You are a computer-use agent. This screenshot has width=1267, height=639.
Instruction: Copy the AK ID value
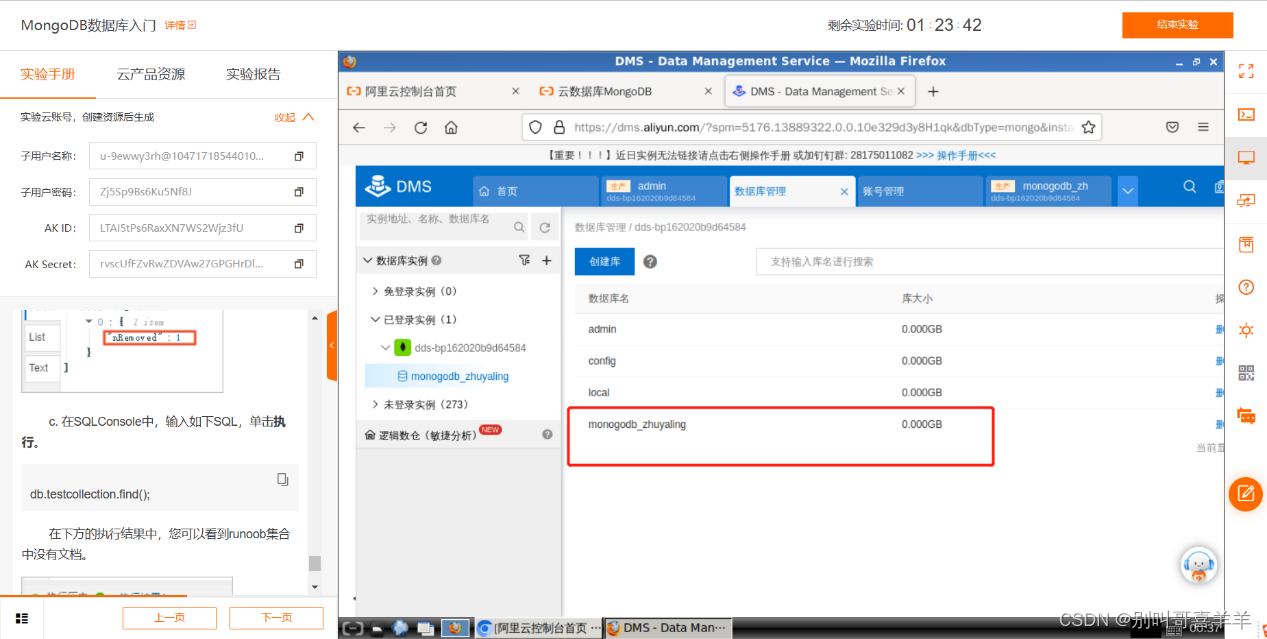pyautogui.click(x=298, y=228)
